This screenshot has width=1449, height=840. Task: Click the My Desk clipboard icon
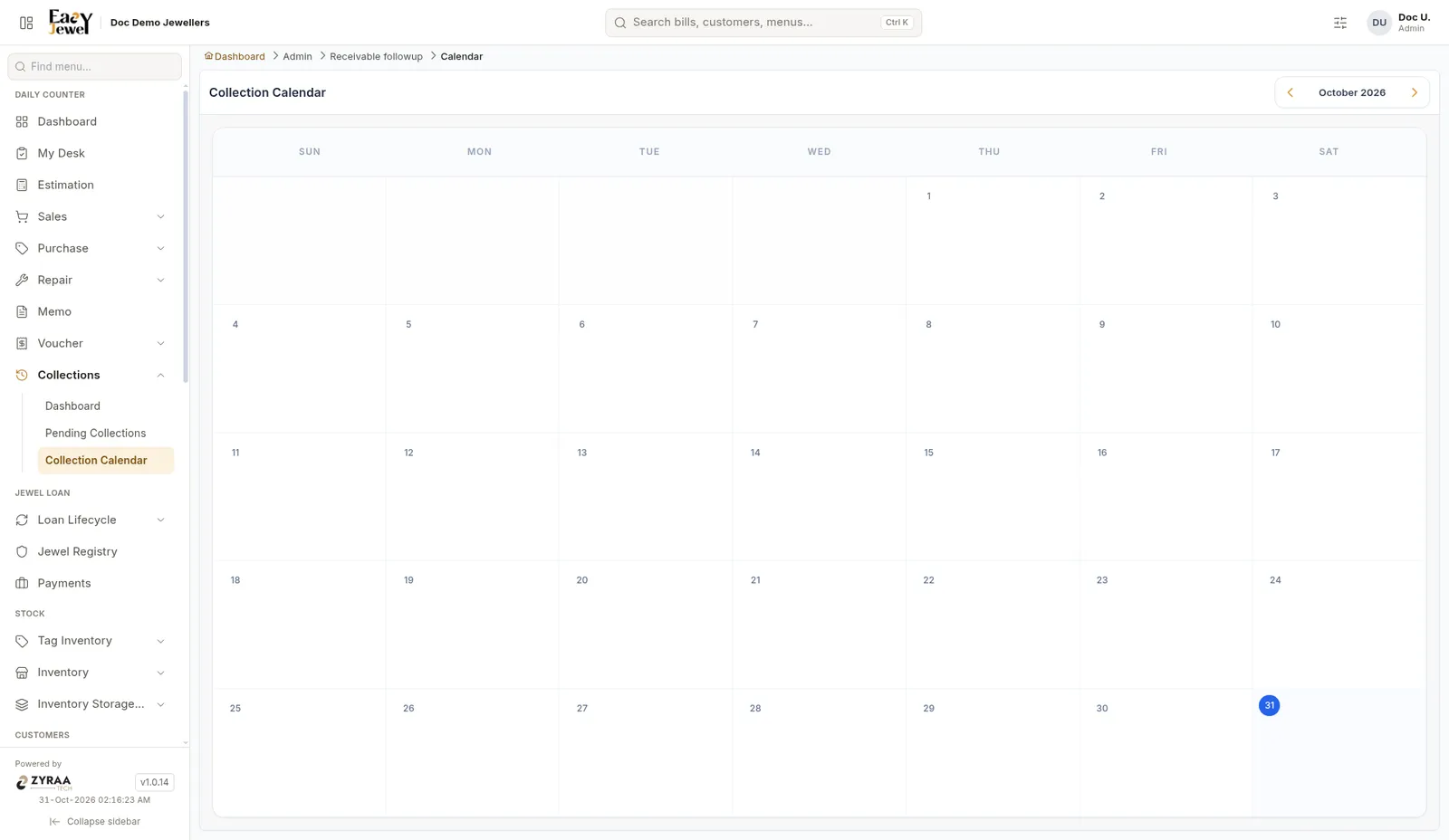click(22, 153)
